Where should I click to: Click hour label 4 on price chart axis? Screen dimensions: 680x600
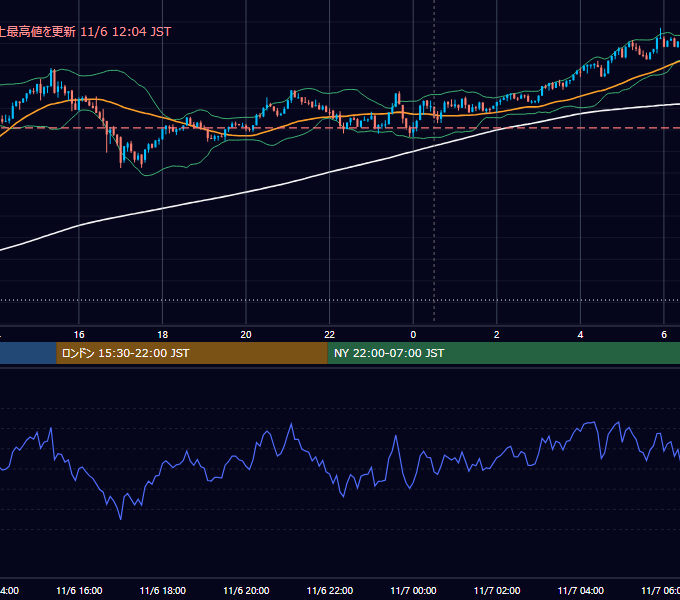tap(580, 335)
